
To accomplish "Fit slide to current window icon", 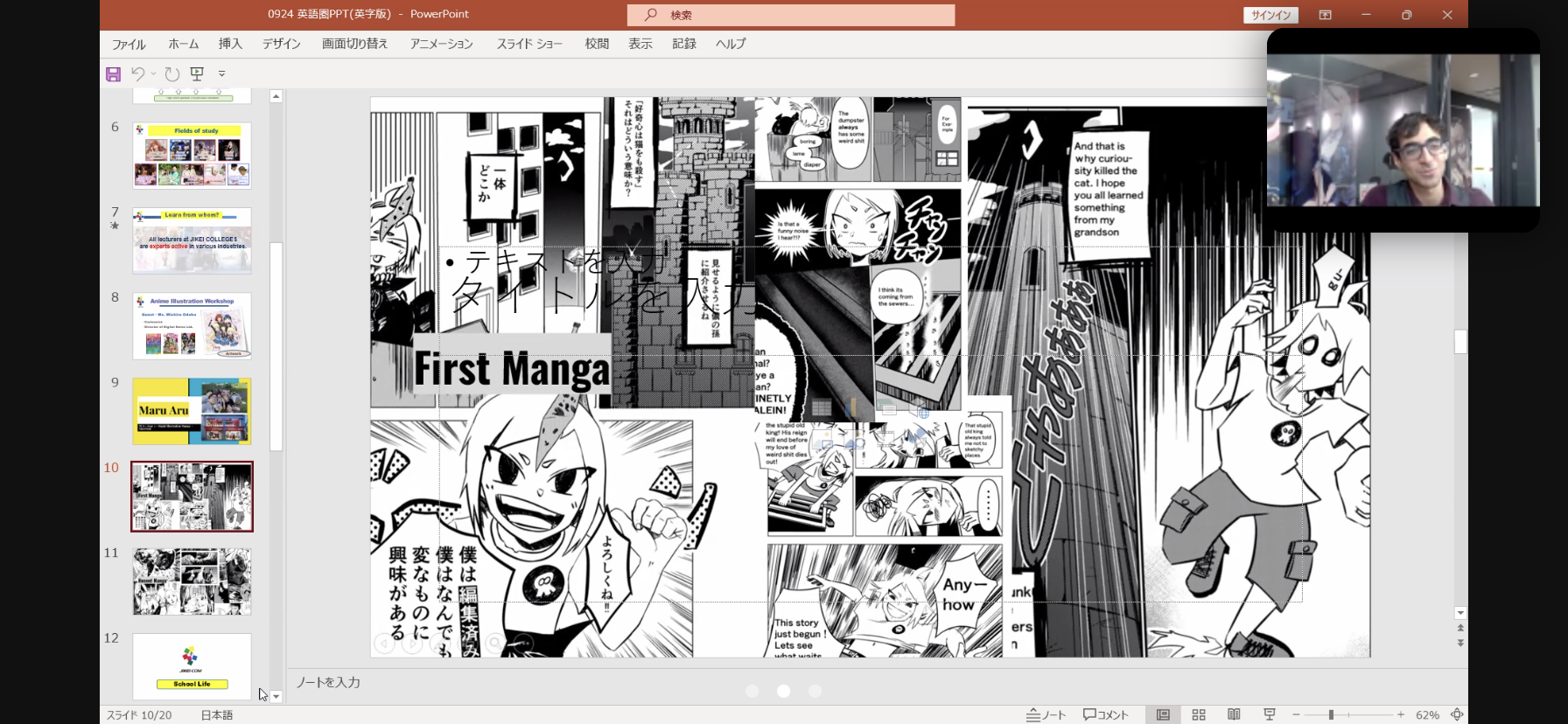I will (1457, 714).
